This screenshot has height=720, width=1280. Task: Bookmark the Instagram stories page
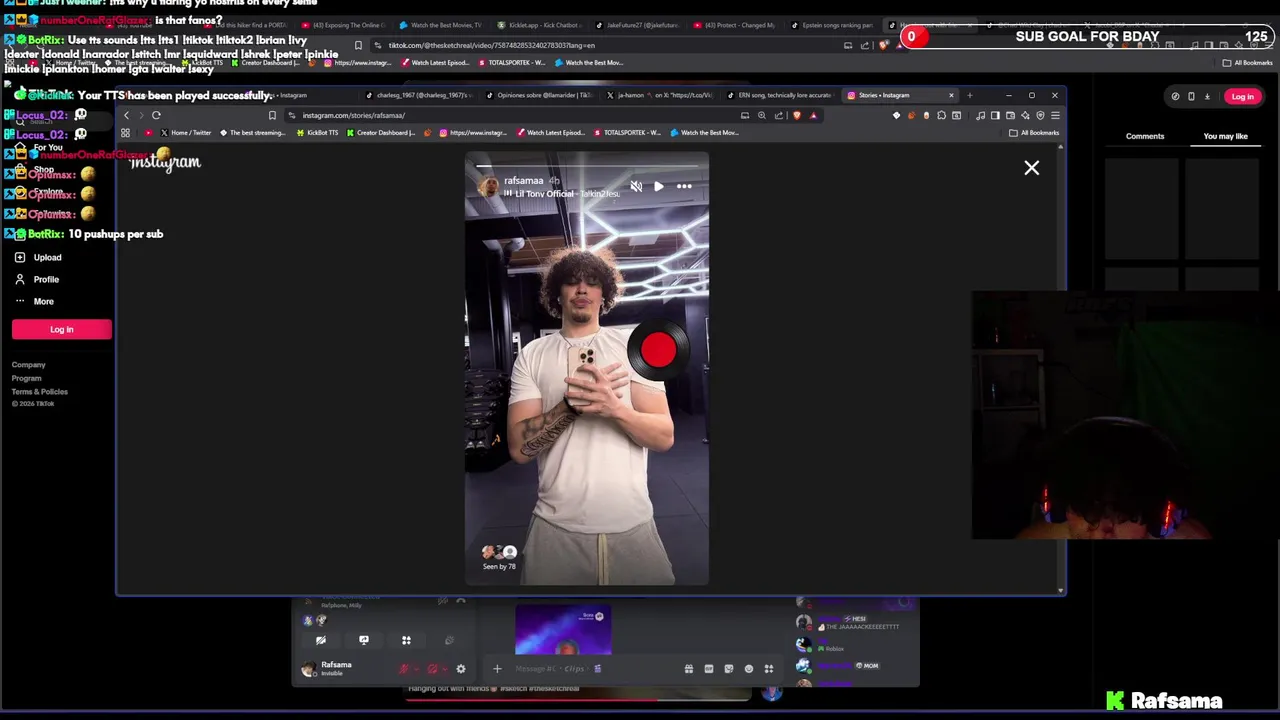[272, 115]
